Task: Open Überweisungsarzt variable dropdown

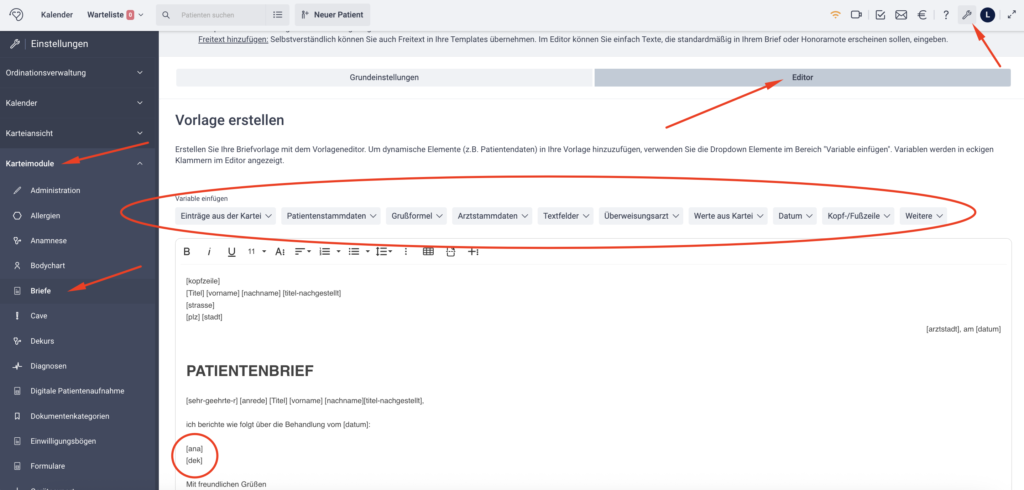Action: 641,216
